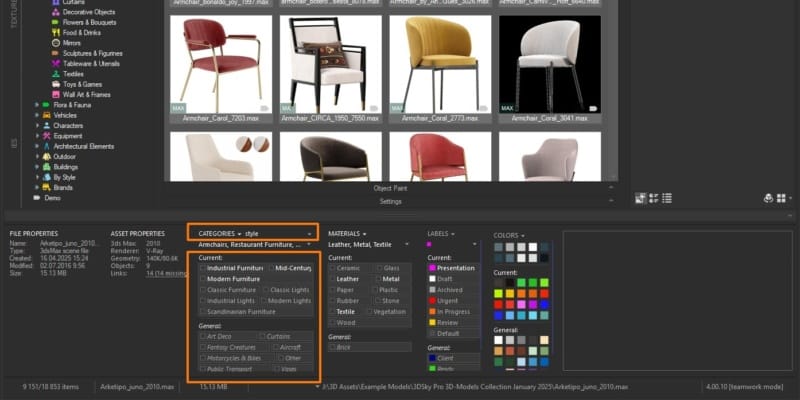Click the Architectural Elements compass icon
The height and width of the screenshot is (400, 800).
pos(46,146)
